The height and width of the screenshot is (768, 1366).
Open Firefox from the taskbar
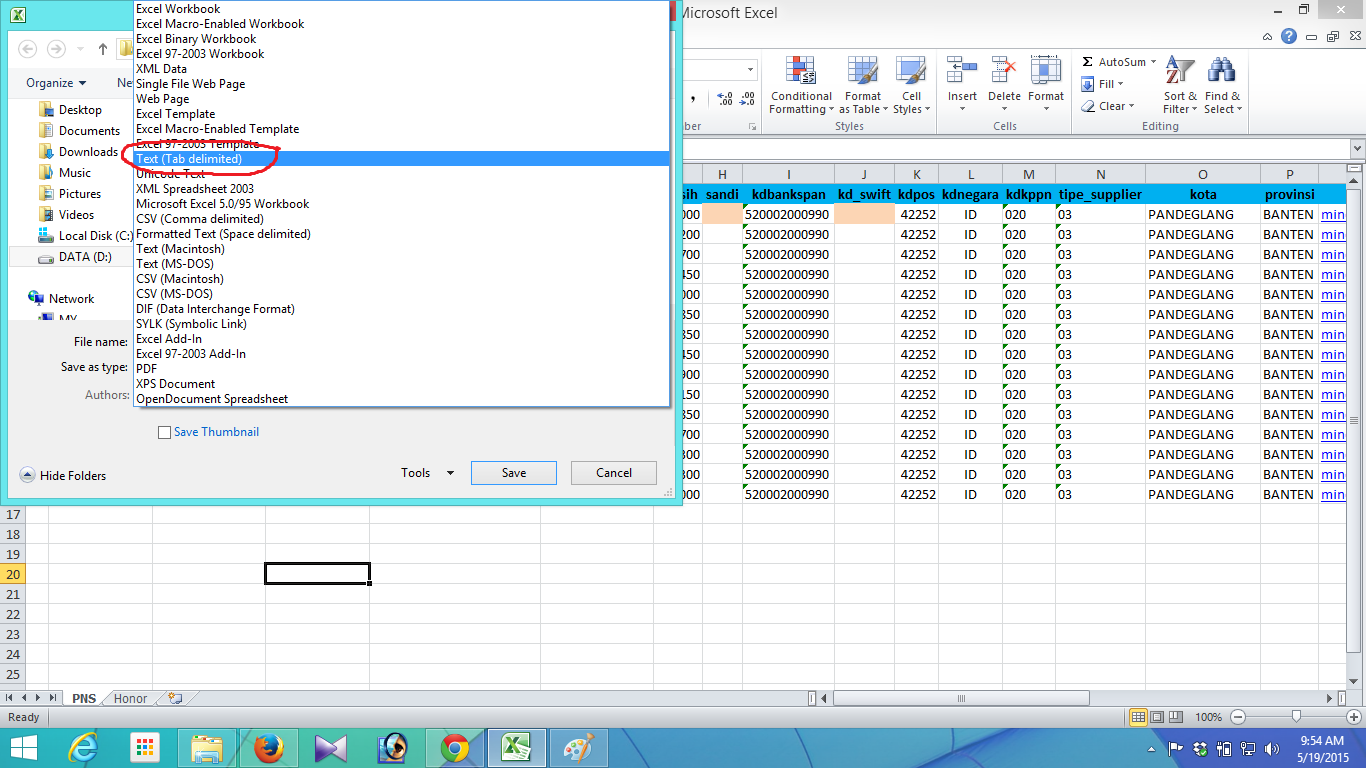[x=269, y=748]
